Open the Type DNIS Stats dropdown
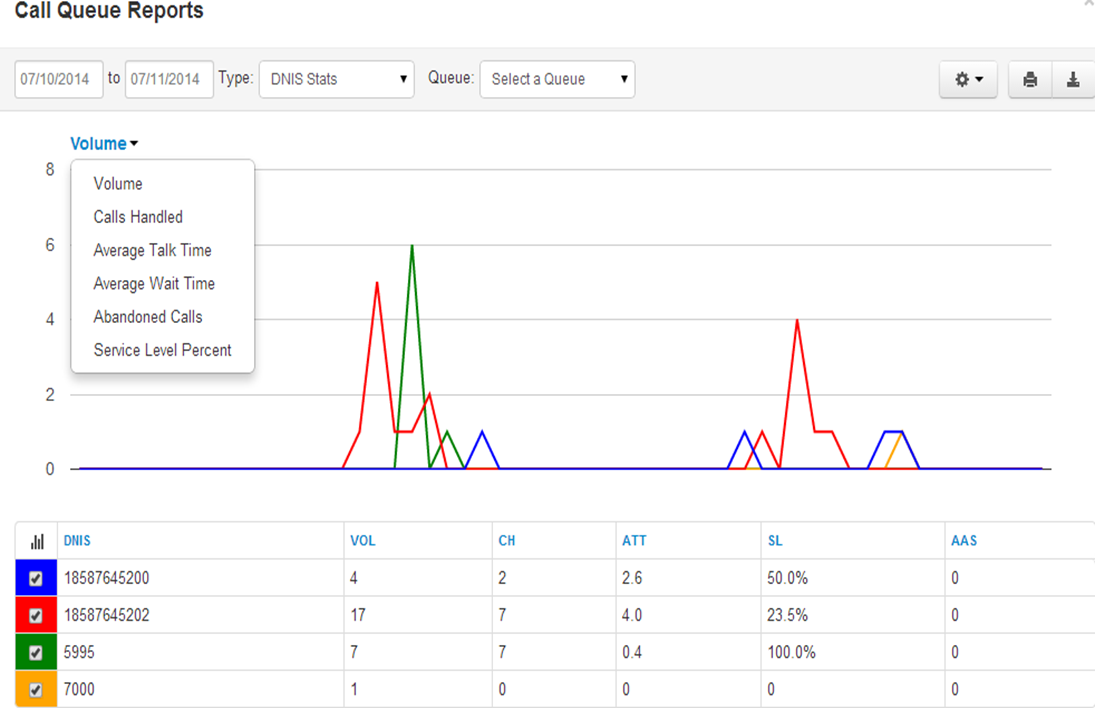Viewport: 1095px width, 708px height. pos(337,79)
